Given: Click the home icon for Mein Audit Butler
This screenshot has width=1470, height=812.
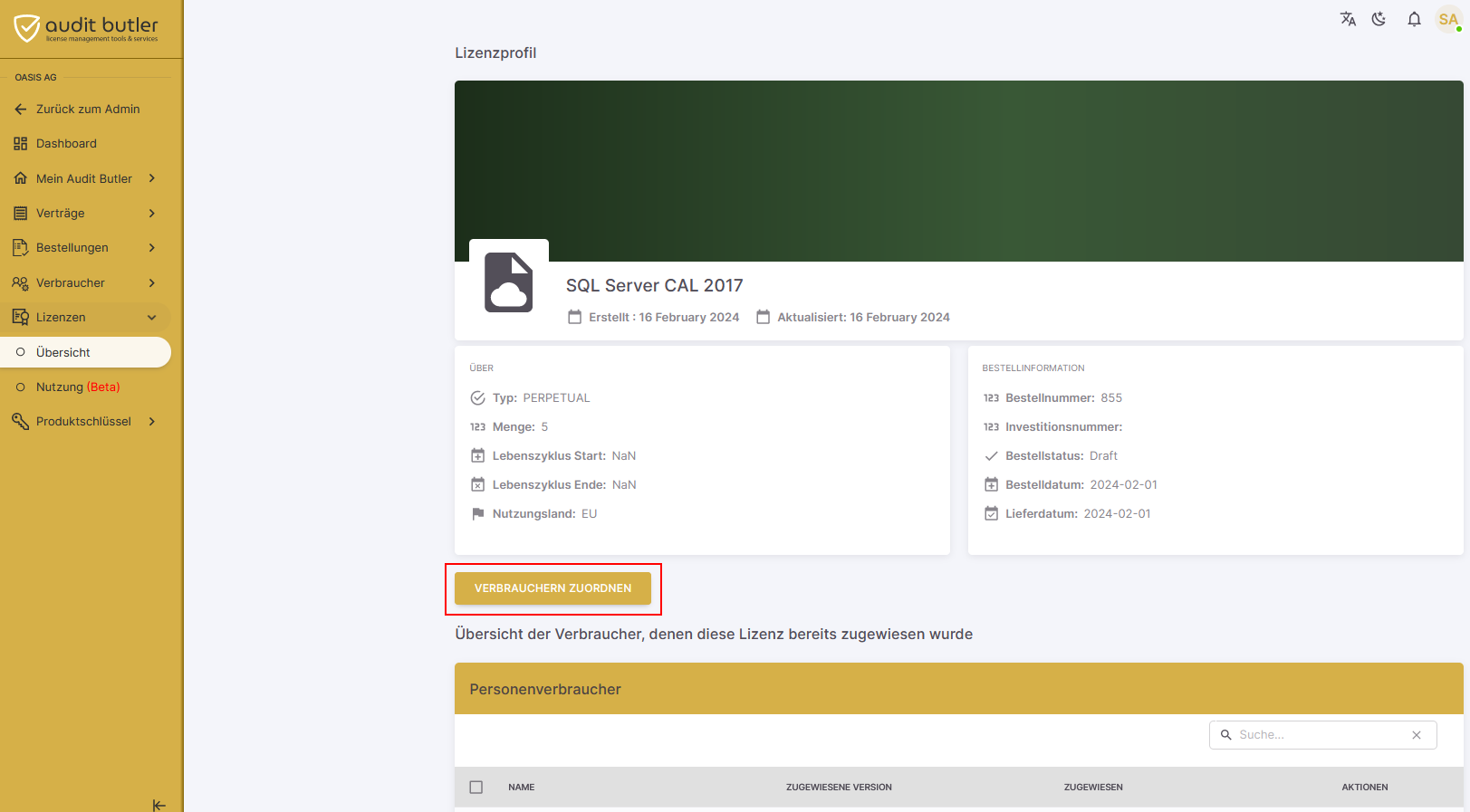Looking at the screenshot, I should (21, 178).
